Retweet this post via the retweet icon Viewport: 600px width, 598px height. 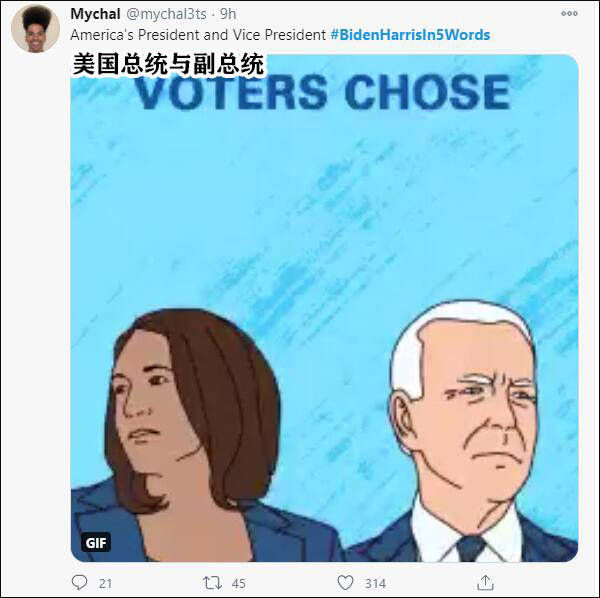[212, 583]
